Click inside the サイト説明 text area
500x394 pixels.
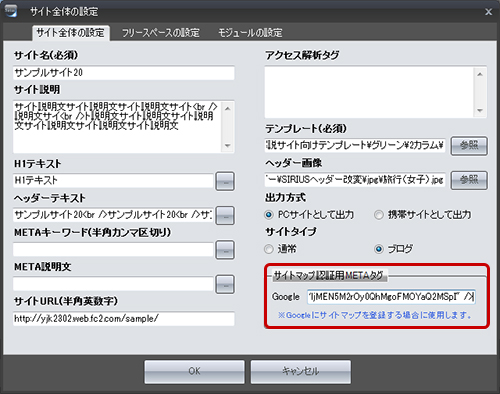click(117, 127)
